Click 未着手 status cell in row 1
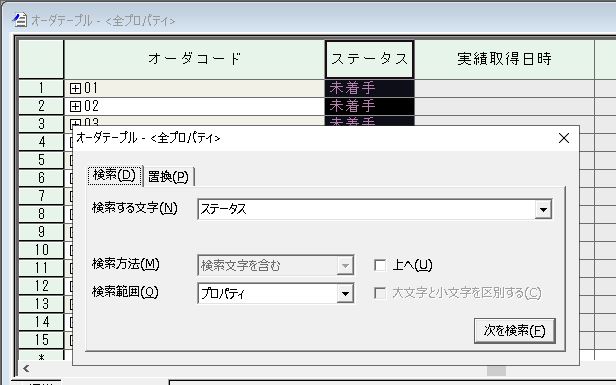This screenshot has width=616, height=385. pos(370,88)
